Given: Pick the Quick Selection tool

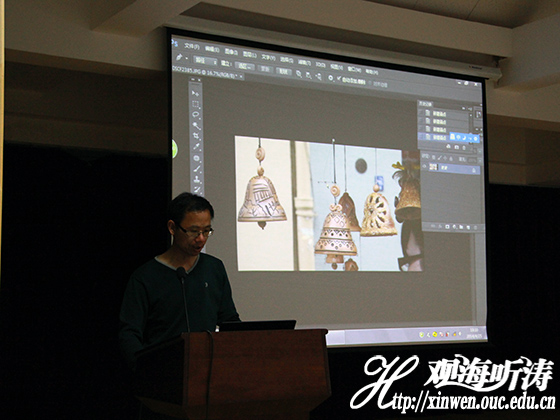Looking at the screenshot, I should pos(196,125).
